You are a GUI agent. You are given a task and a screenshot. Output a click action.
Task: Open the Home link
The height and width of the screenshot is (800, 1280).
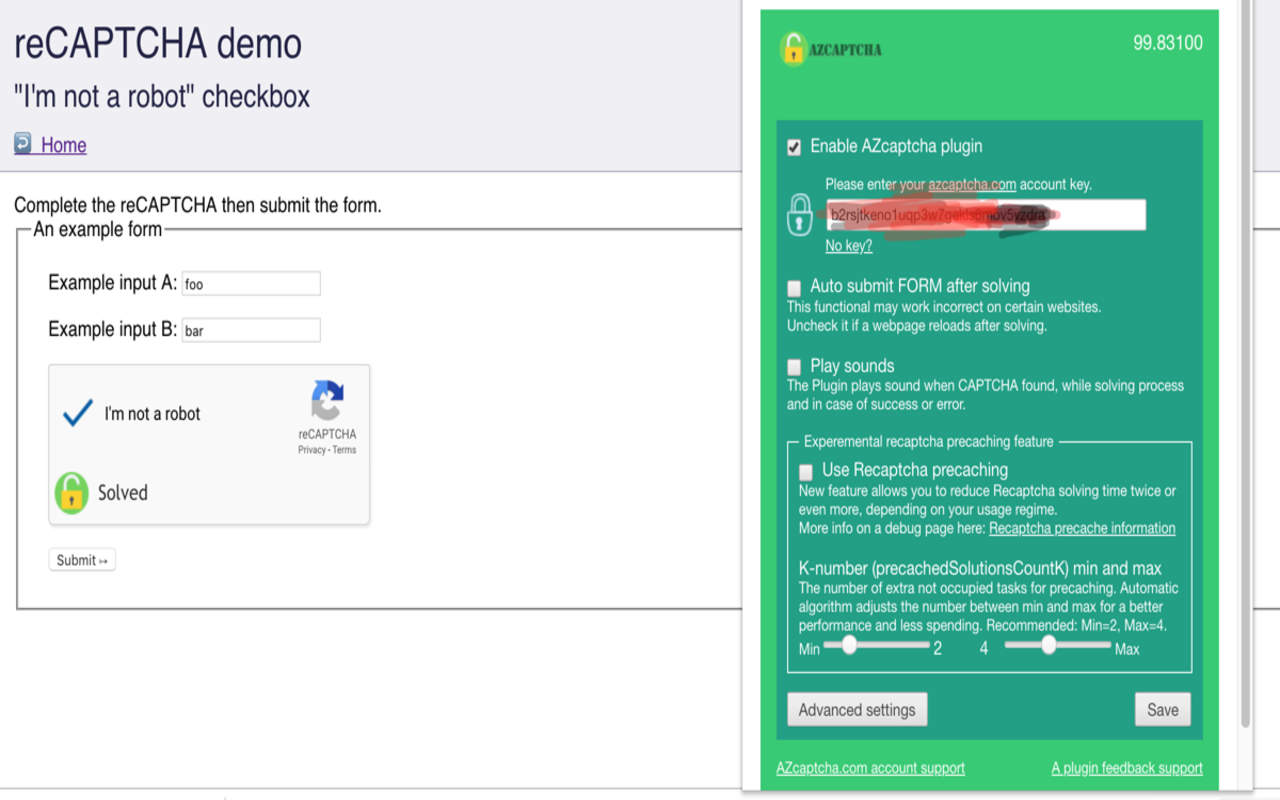point(64,145)
